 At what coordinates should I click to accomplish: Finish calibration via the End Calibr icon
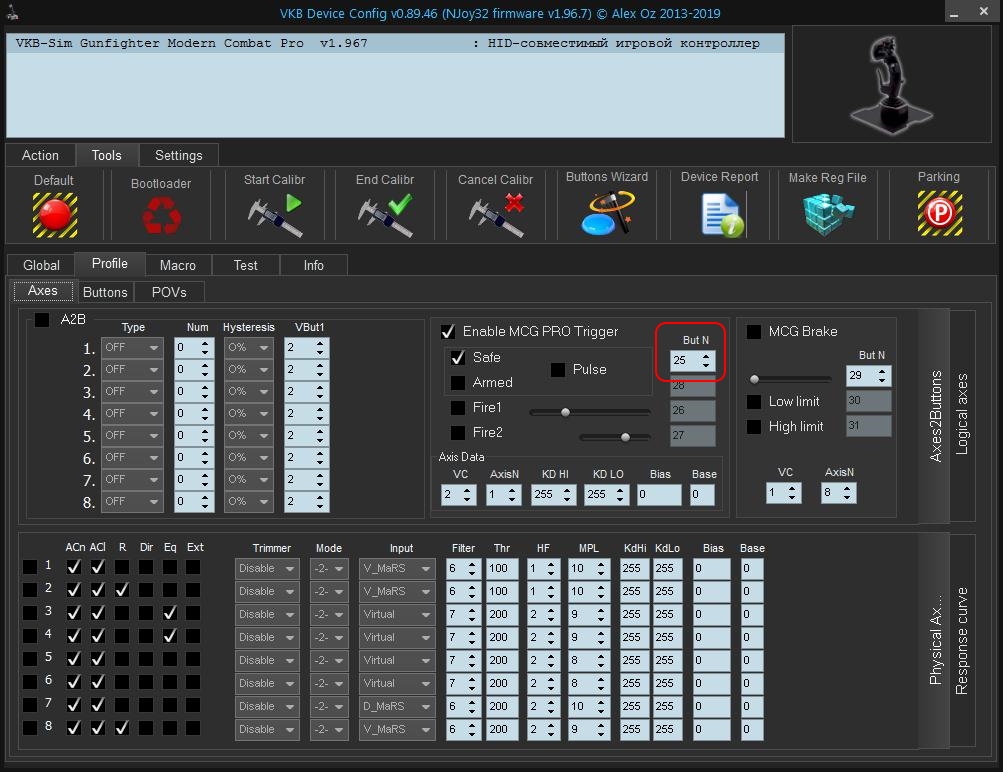coord(385,216)
